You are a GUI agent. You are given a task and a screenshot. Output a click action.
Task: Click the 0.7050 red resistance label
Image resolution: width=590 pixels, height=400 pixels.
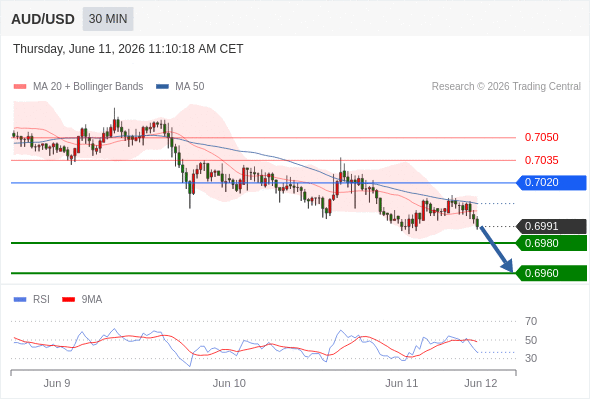(x=541, y=137)
